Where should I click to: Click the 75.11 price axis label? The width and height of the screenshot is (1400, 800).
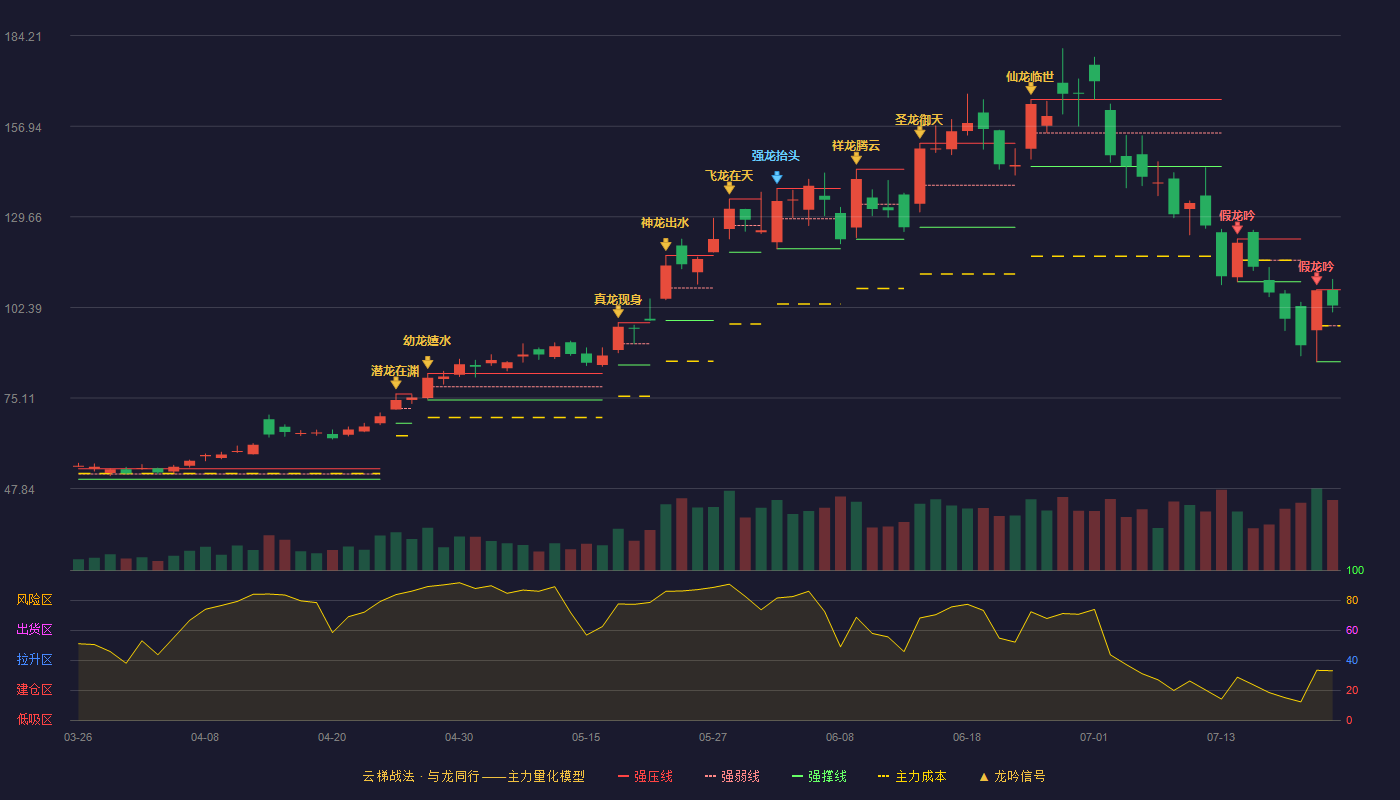[x=20, y=399]
